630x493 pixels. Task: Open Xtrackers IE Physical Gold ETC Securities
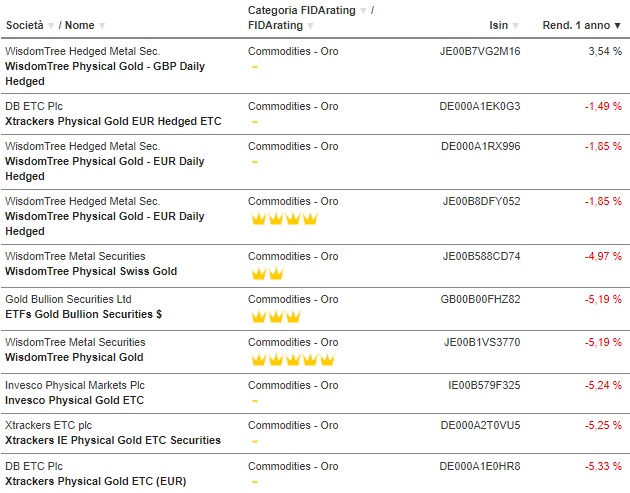click(113, 440)
